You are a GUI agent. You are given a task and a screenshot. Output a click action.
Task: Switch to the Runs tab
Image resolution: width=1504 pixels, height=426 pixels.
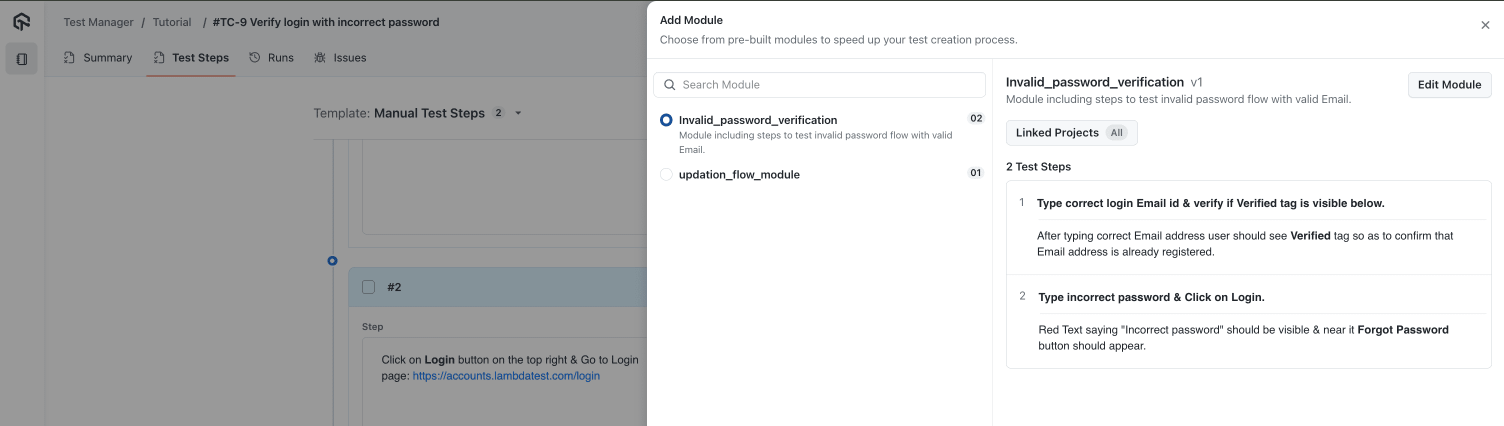pos(271,58)
